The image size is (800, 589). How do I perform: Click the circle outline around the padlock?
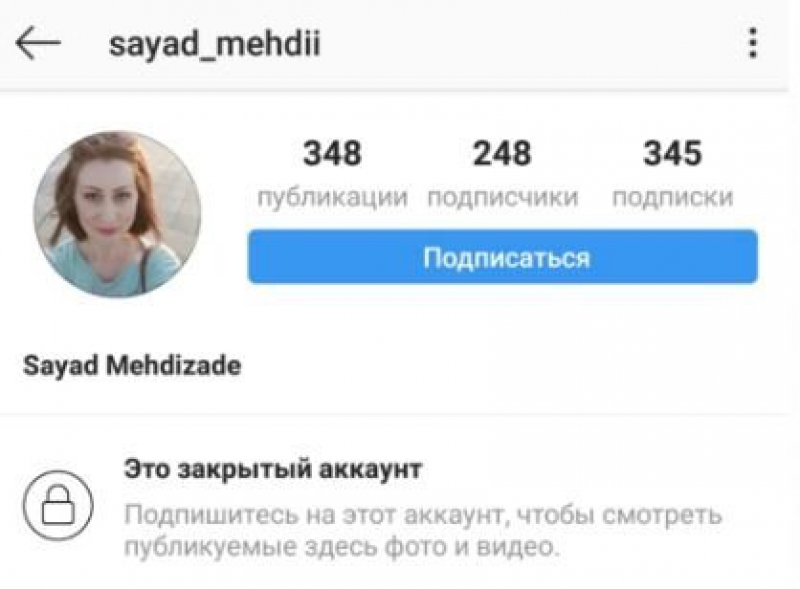tap(58, 505)
